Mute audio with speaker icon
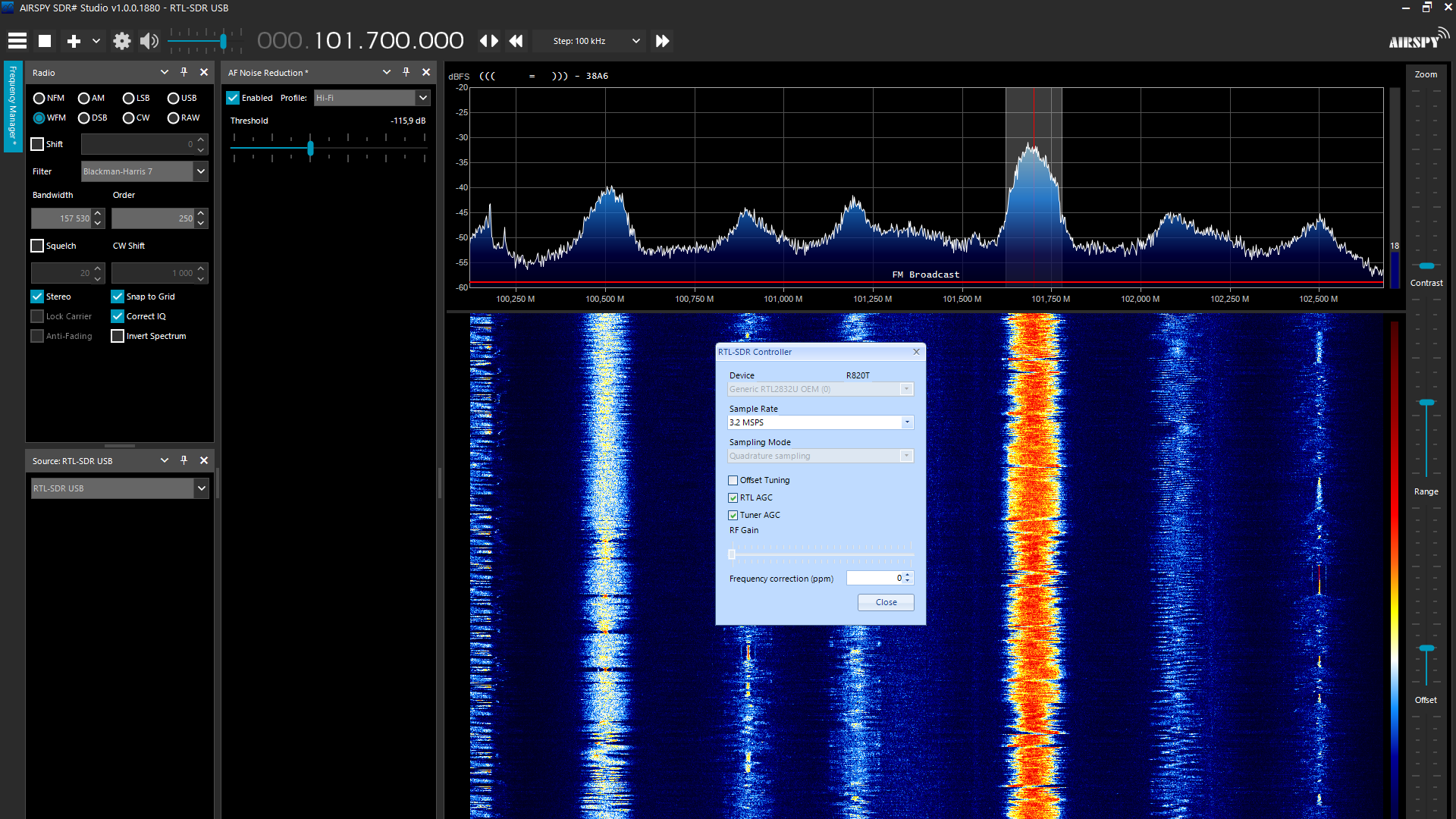This screenshot has height=819, width=1456. (x=149, y=41)
